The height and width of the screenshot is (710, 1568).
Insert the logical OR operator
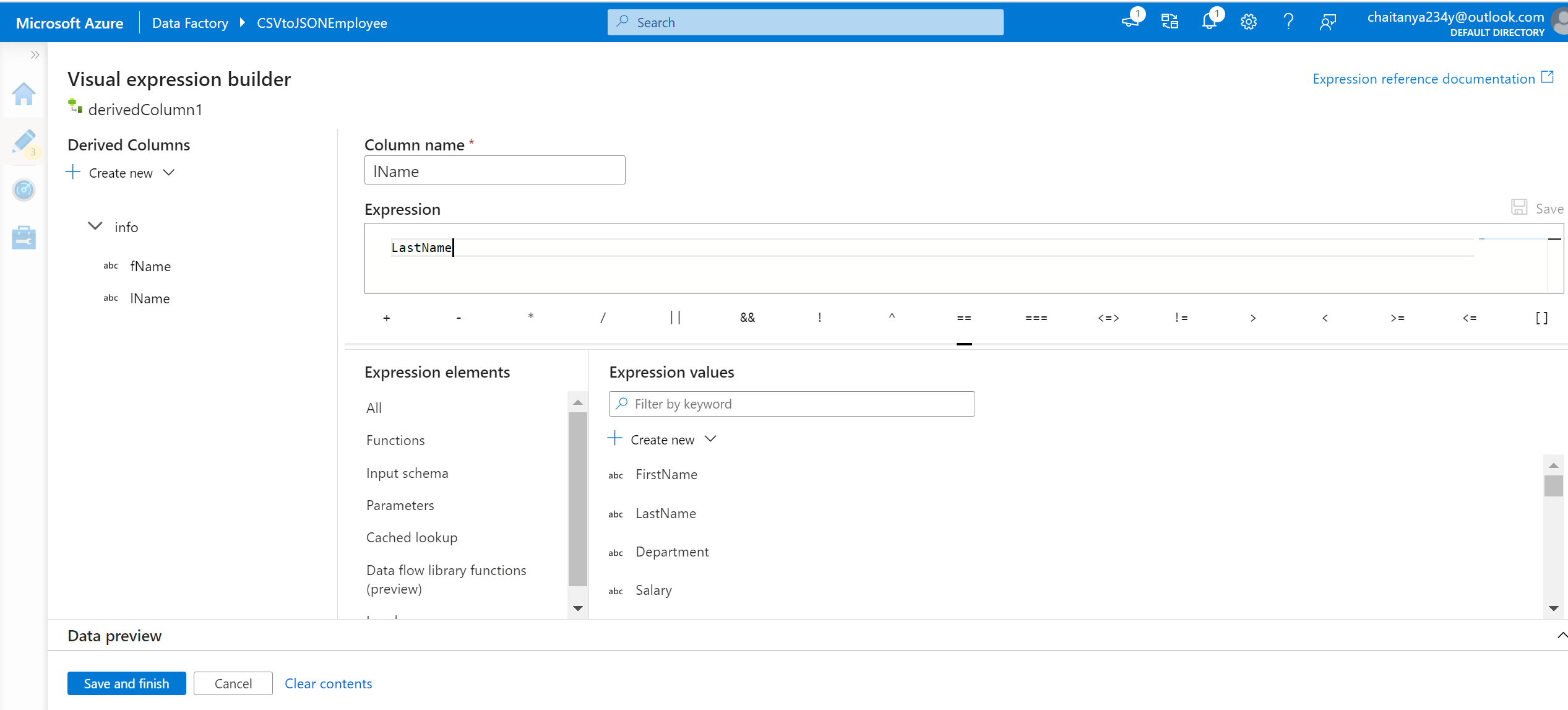point(675,318)
